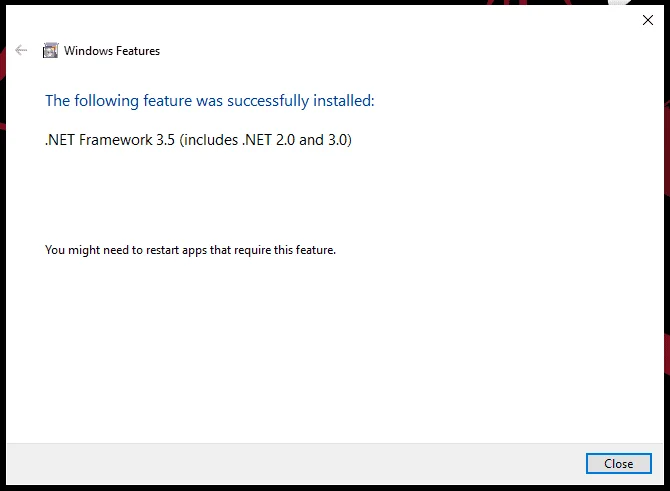
Task: Click the 'Windows Features' title text
Action: point(112,51)
